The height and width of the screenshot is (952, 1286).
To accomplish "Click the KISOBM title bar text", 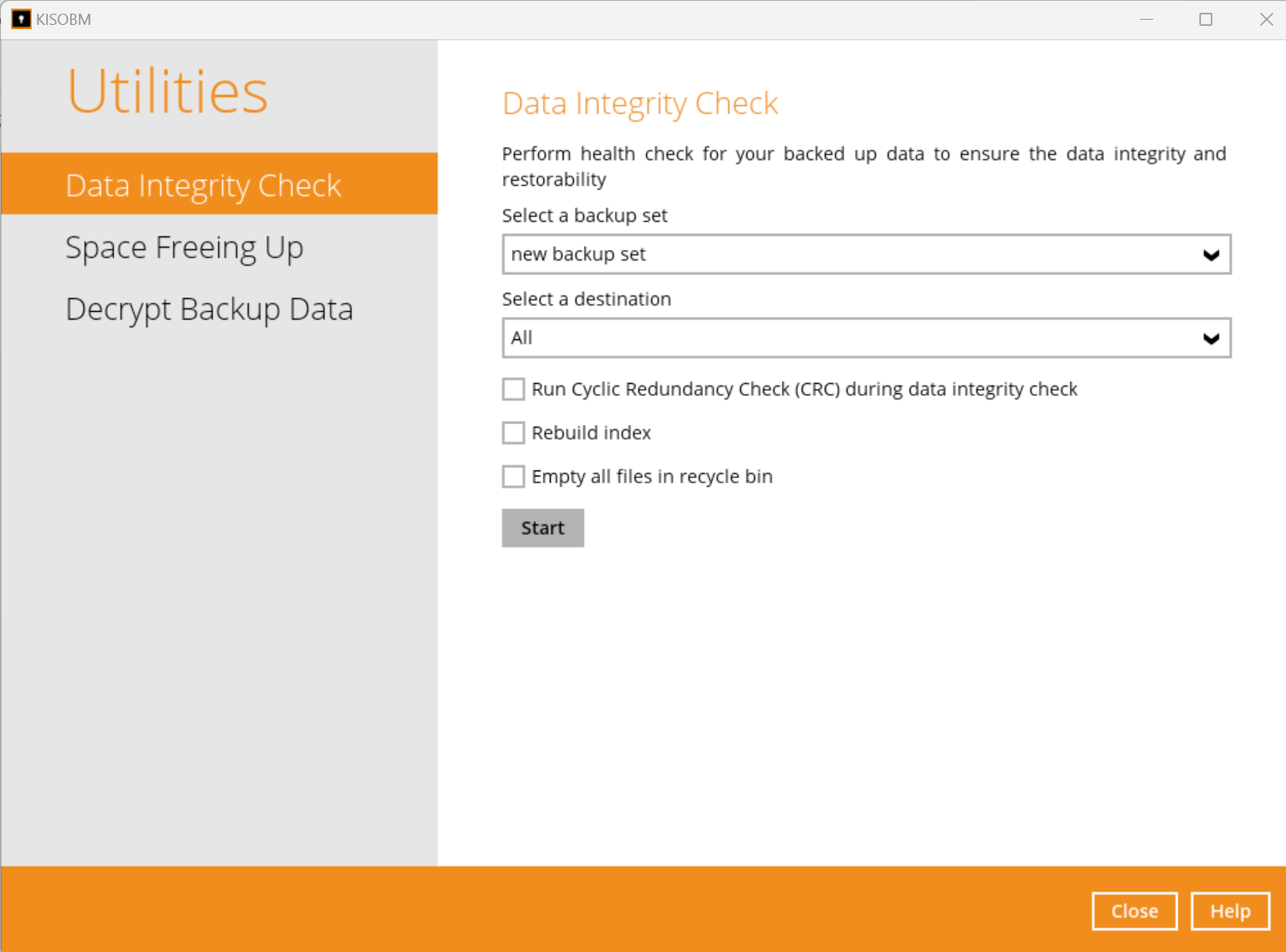I will (63, 19).
